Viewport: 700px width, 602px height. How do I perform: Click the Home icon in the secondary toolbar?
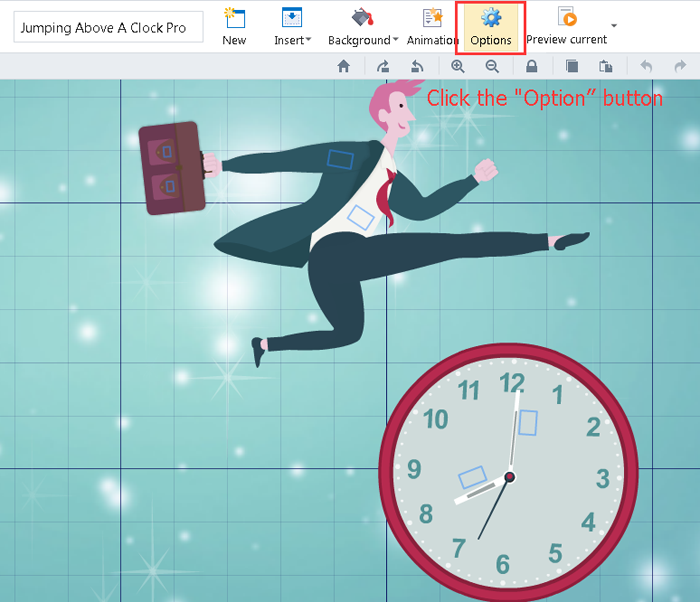click(344, 66)
